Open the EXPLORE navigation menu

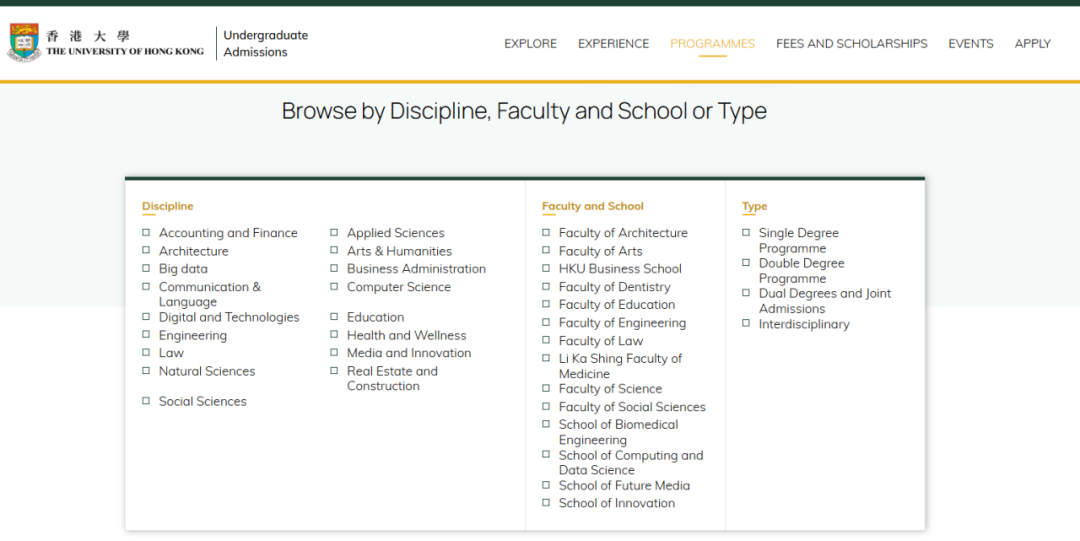point(530,43)
